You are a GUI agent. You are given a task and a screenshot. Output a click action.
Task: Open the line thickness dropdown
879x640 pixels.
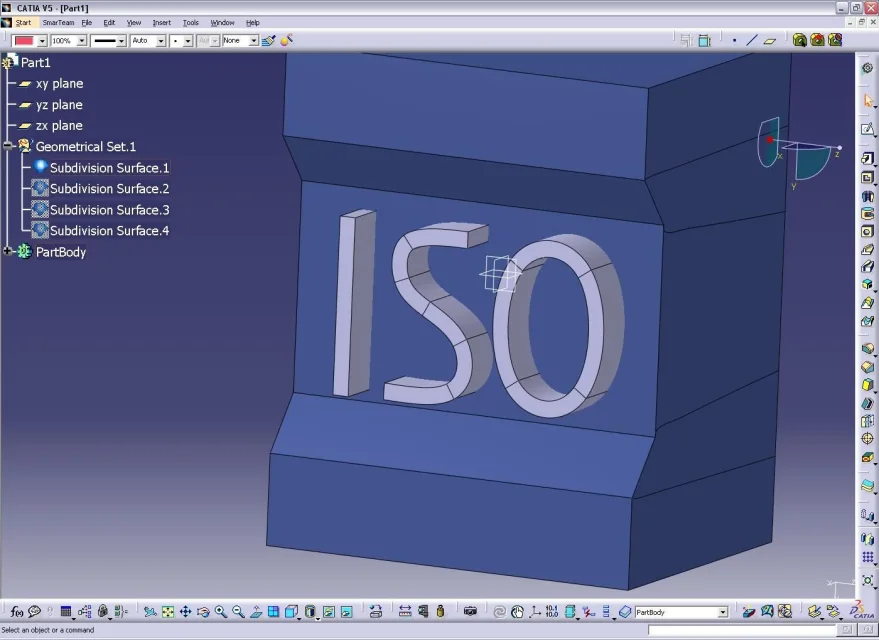click(121, 41)
